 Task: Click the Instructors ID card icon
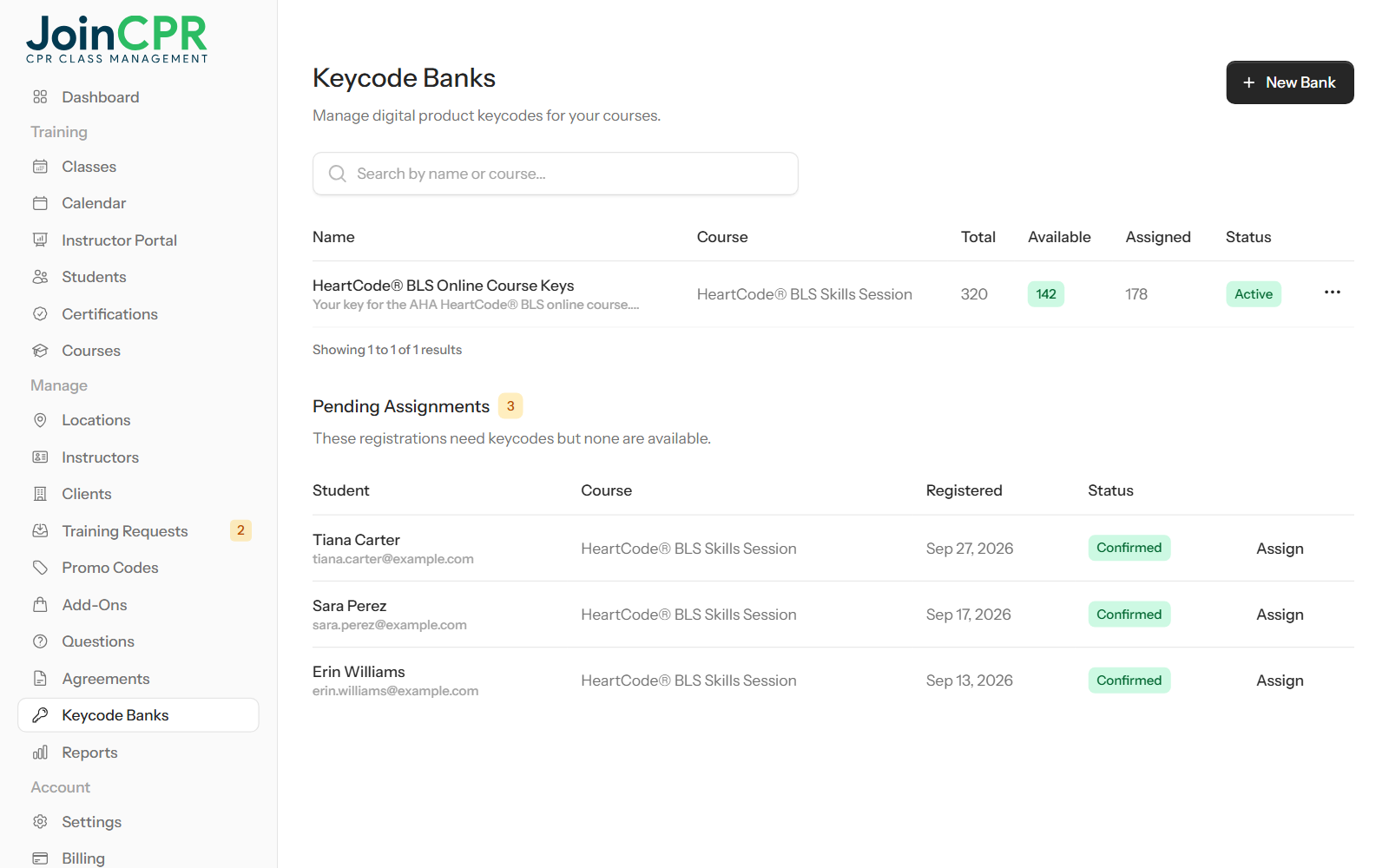point(40,457)
